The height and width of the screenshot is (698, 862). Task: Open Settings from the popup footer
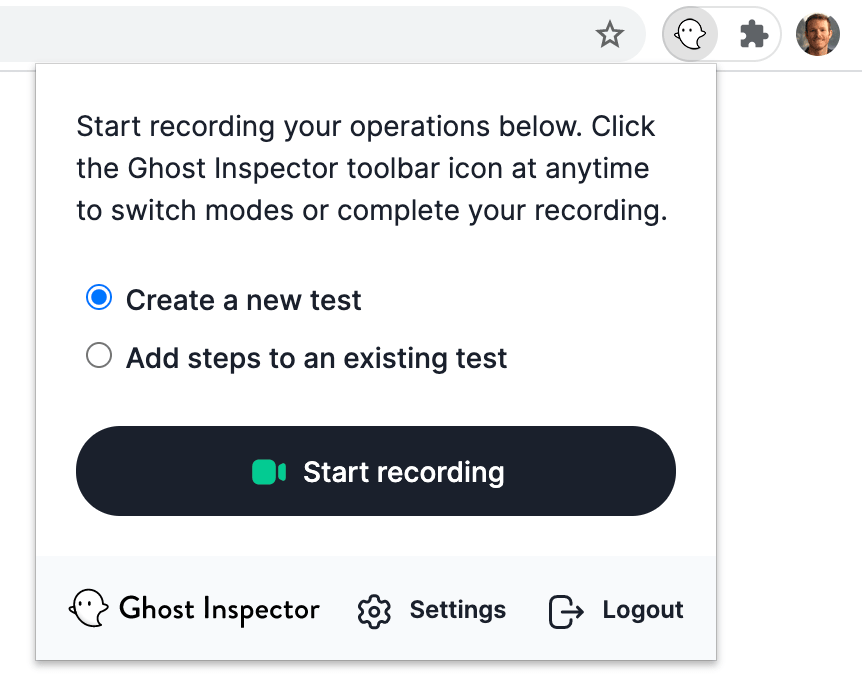pos(457,609)
